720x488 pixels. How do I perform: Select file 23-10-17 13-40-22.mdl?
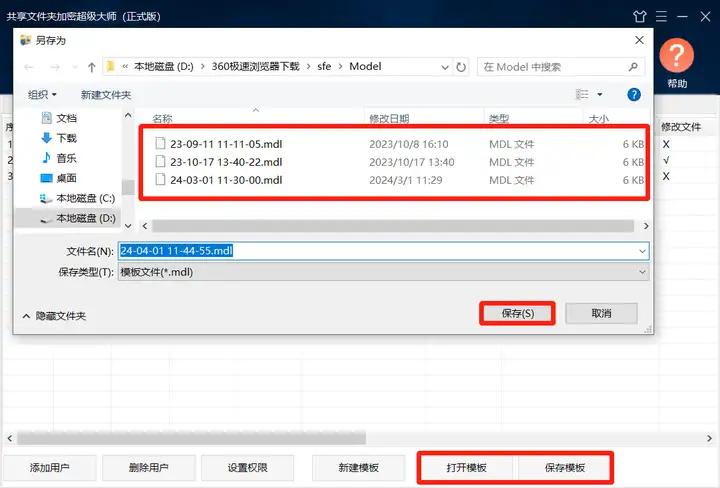(226, 162)
